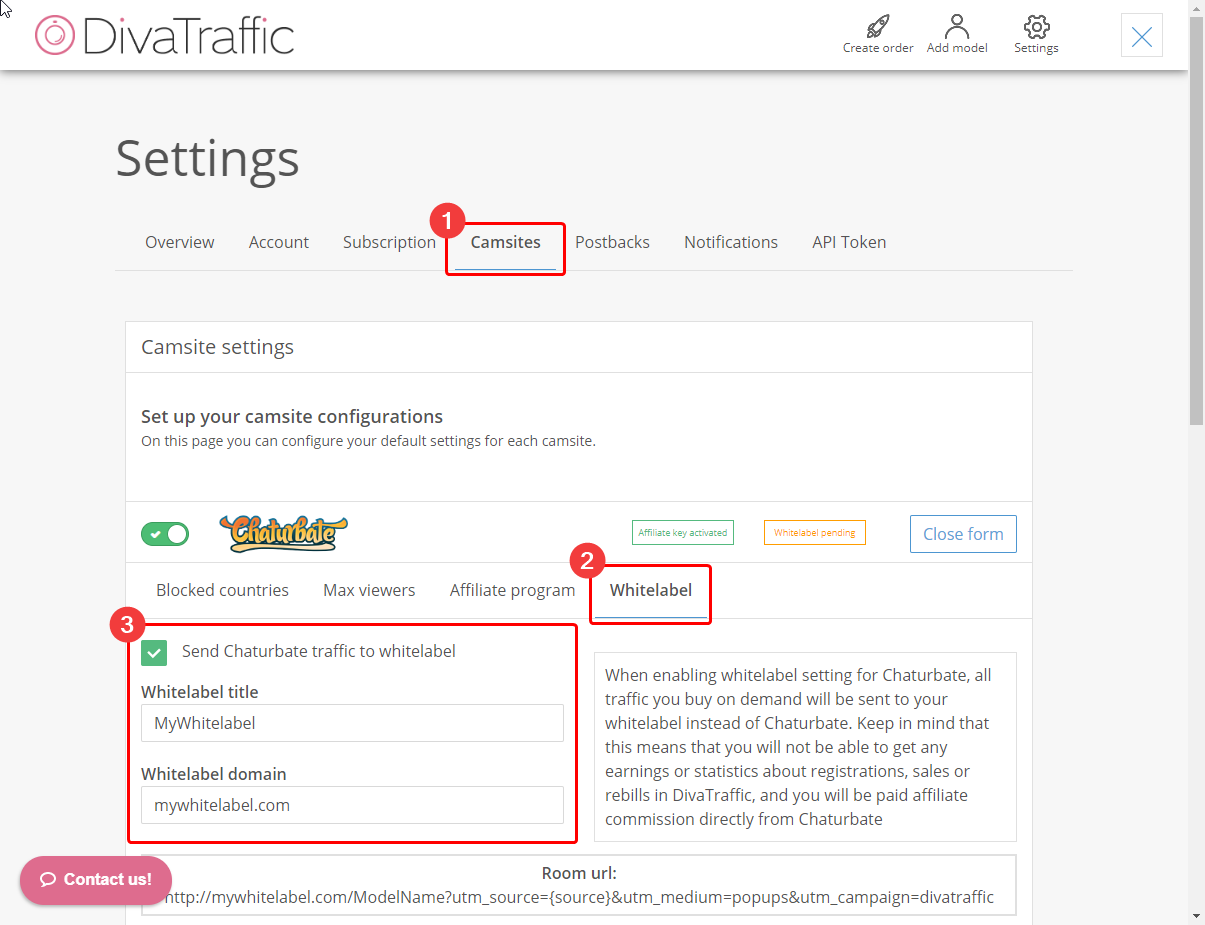Viewport: 1205px width, 925px height.
Task: Click the Camsite settings header text
Action: (x=217, y=347)
